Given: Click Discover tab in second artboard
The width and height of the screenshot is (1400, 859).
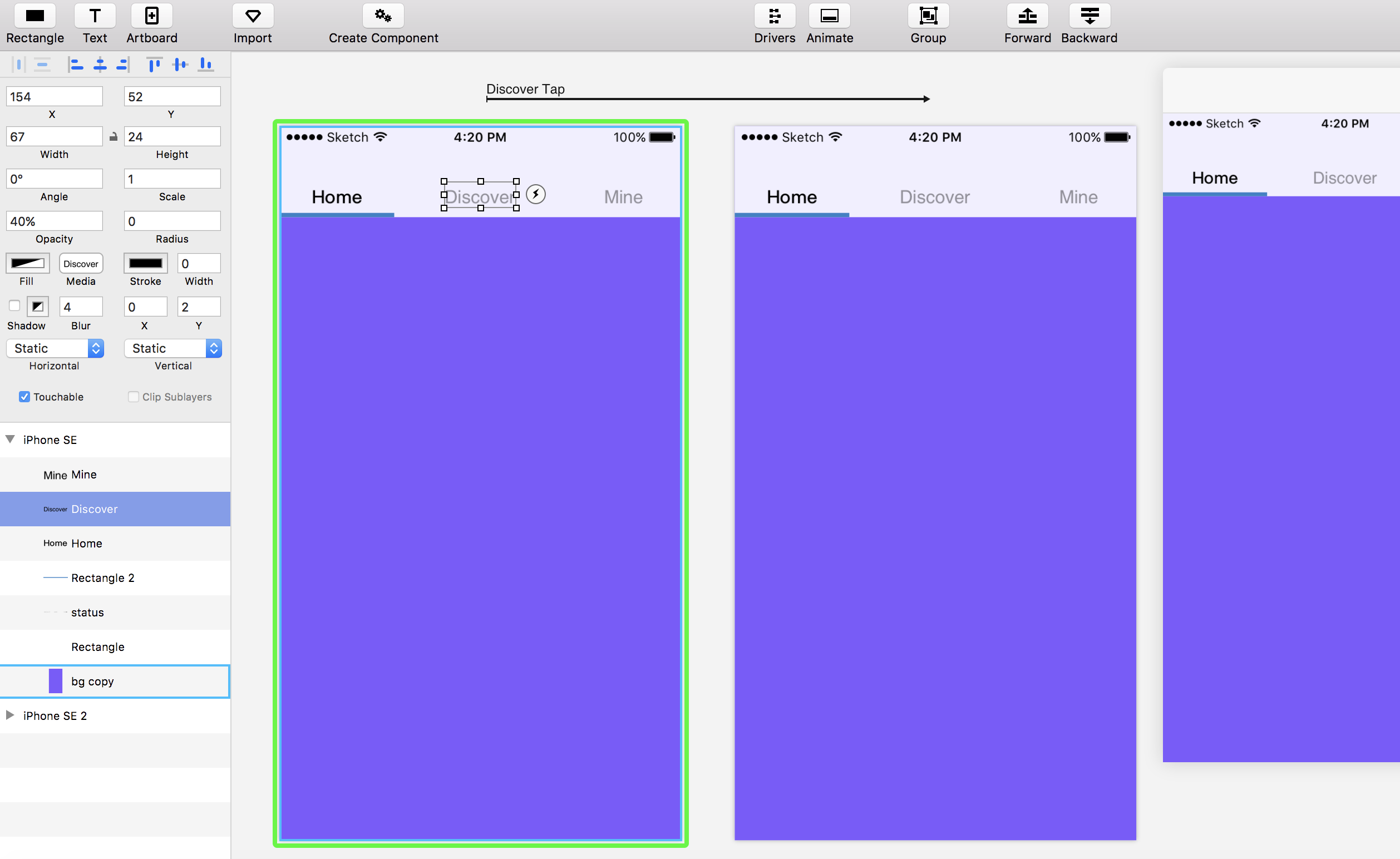Looking at the screenshot, I should point(935,197).
